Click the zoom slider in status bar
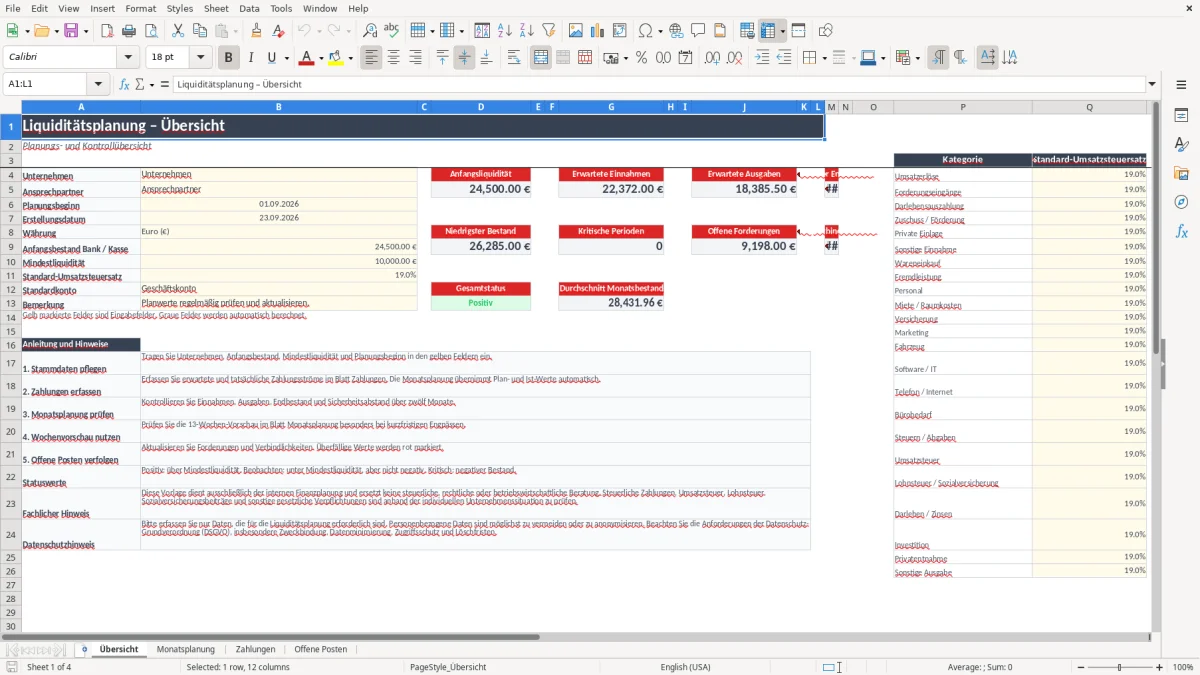 point(1119,667)
